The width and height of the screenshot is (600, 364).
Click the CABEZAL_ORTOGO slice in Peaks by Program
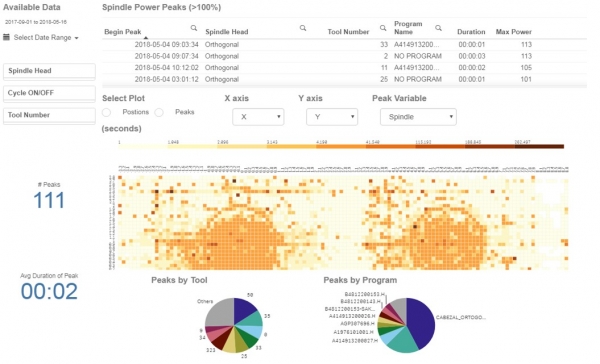(x=420, y=322)
